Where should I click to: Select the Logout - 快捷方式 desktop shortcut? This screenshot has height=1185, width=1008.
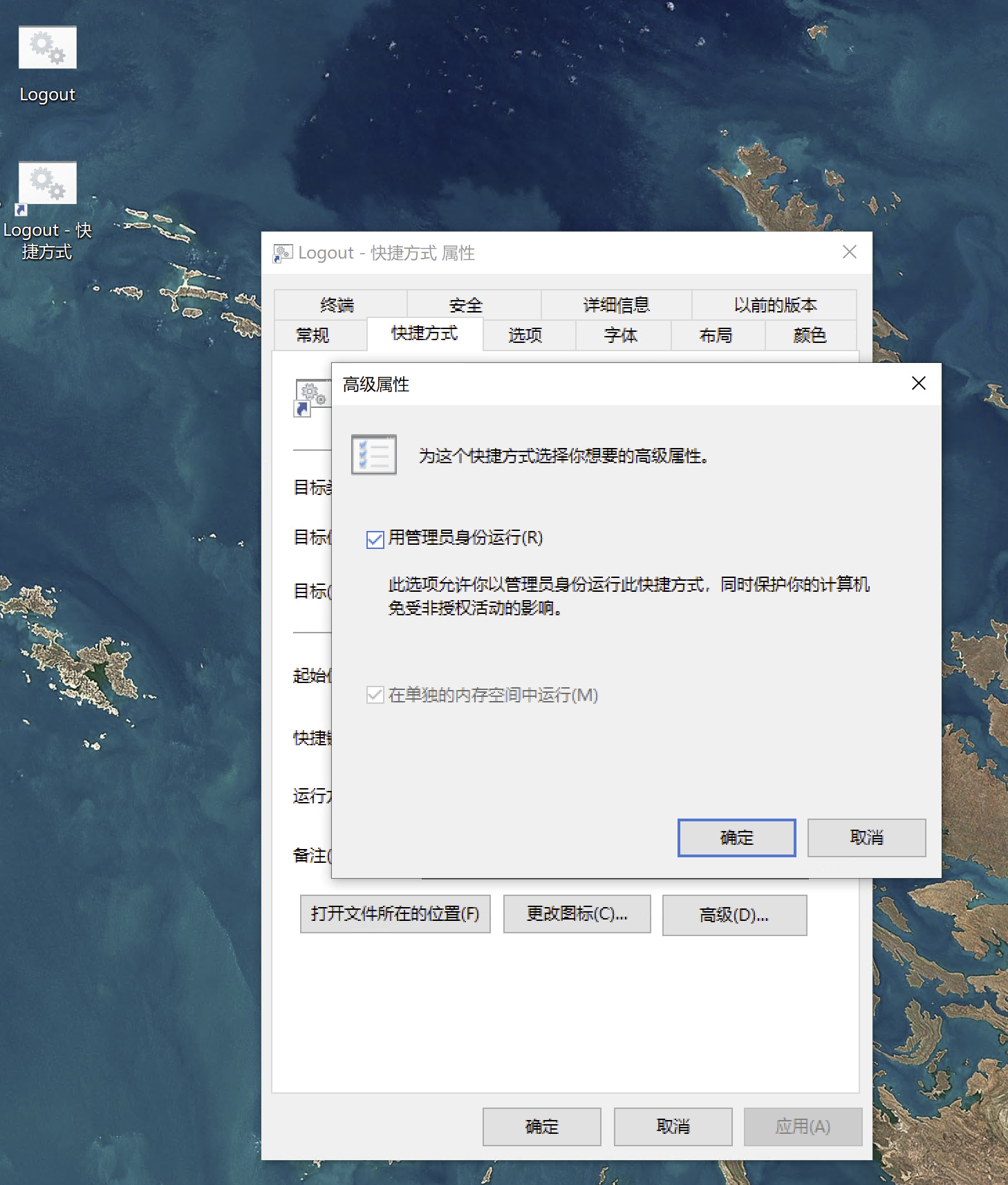47,185
